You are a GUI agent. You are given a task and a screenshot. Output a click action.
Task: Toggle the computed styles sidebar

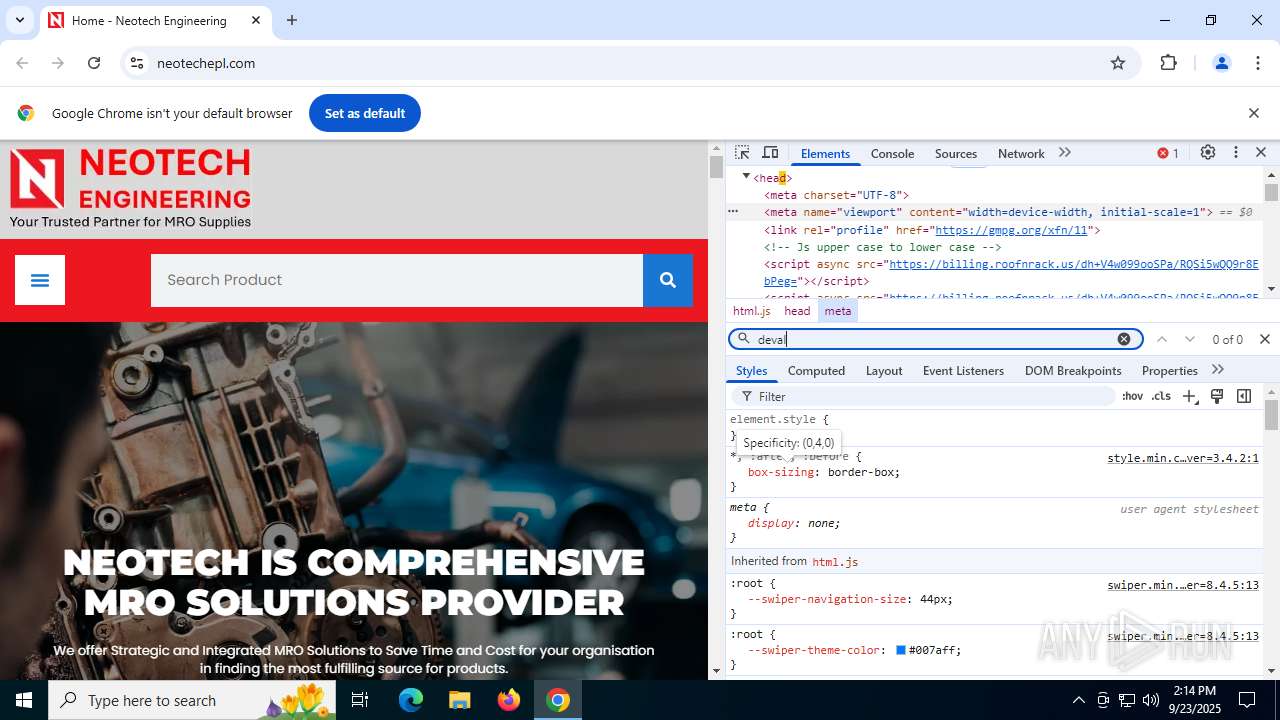[x=1244, y=396]
